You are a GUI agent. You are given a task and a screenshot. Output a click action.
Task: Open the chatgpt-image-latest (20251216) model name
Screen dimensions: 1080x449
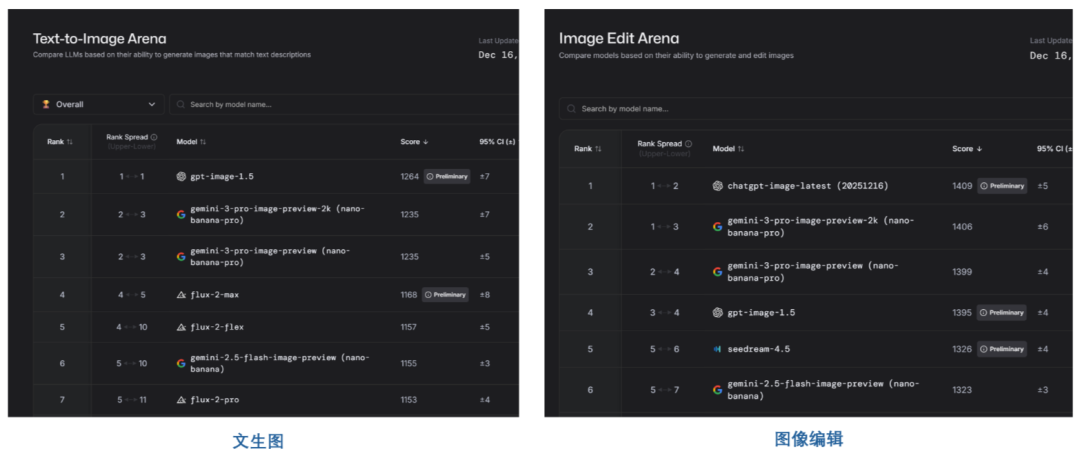coord(808,186)
